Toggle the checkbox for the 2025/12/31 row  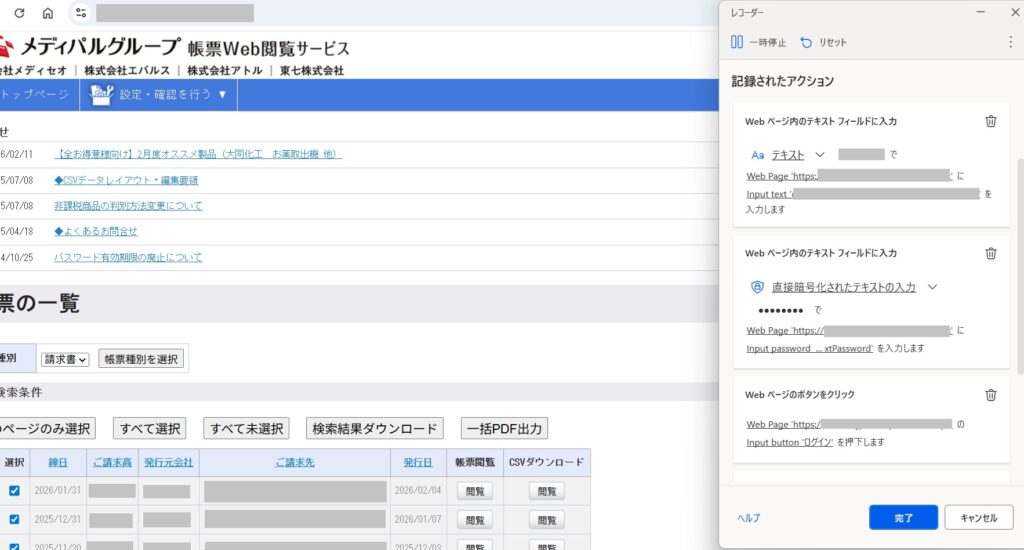coord(14,520)
